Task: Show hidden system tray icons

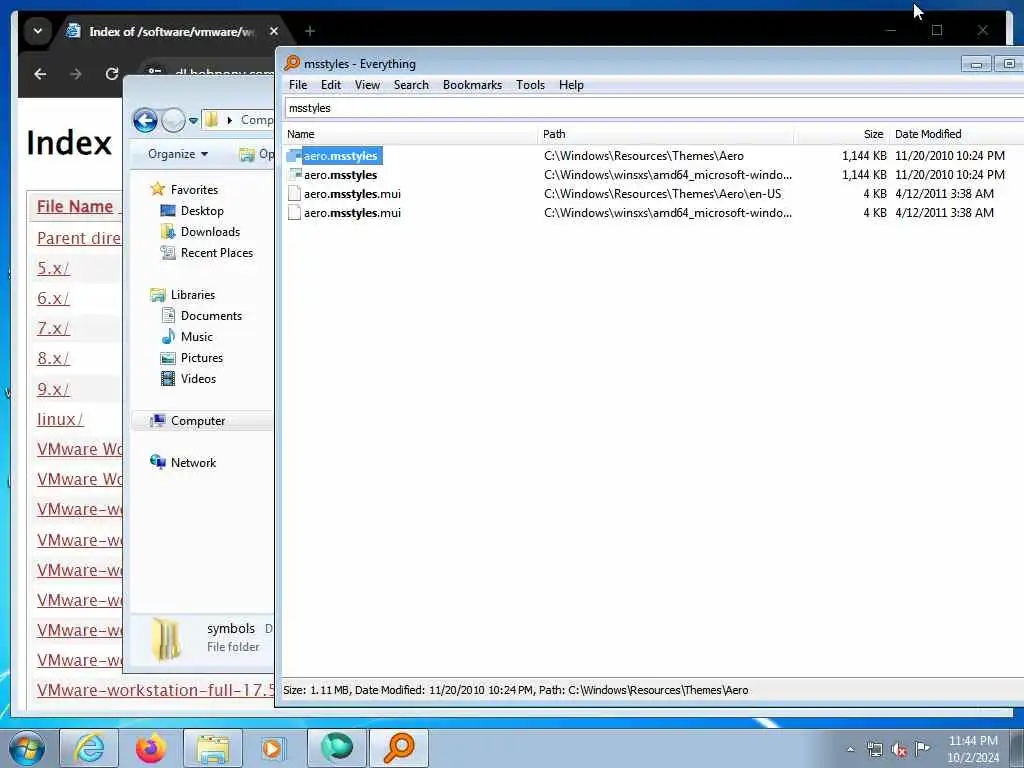Action: 850,750
